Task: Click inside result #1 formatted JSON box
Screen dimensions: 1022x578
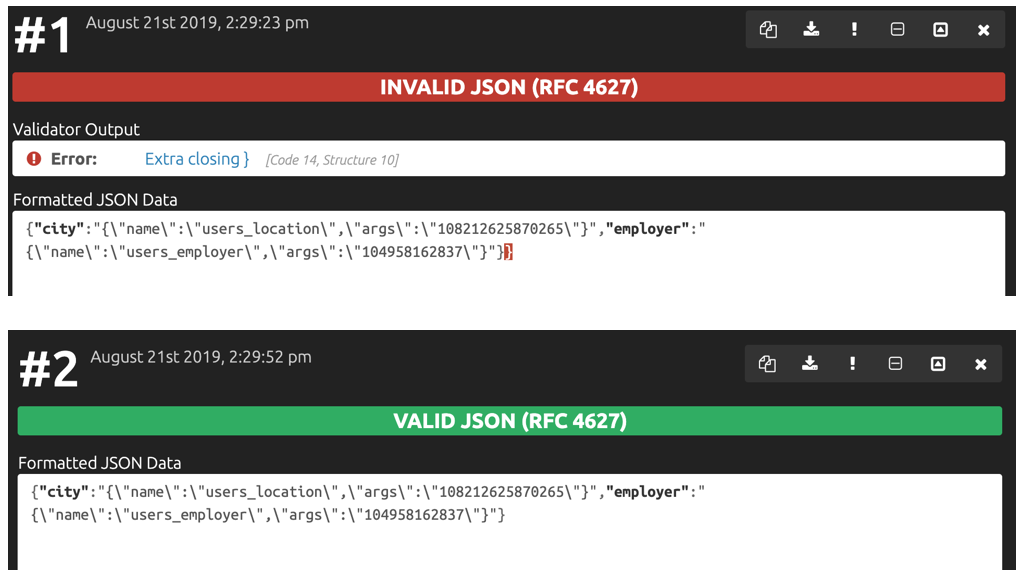Action: [508, 253]
